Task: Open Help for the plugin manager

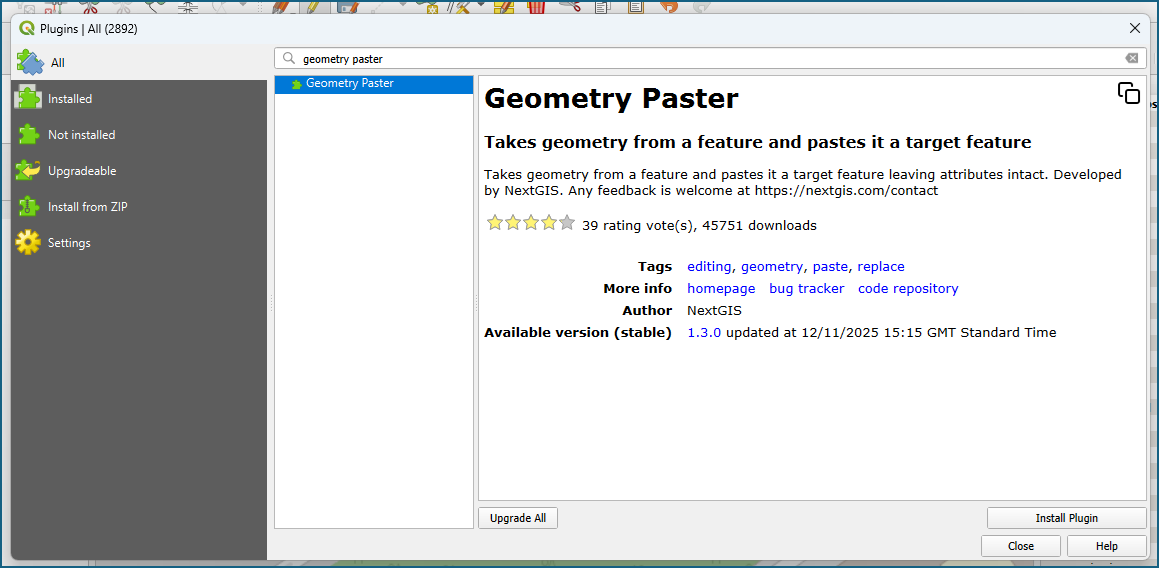Action: coord(1107,547)
